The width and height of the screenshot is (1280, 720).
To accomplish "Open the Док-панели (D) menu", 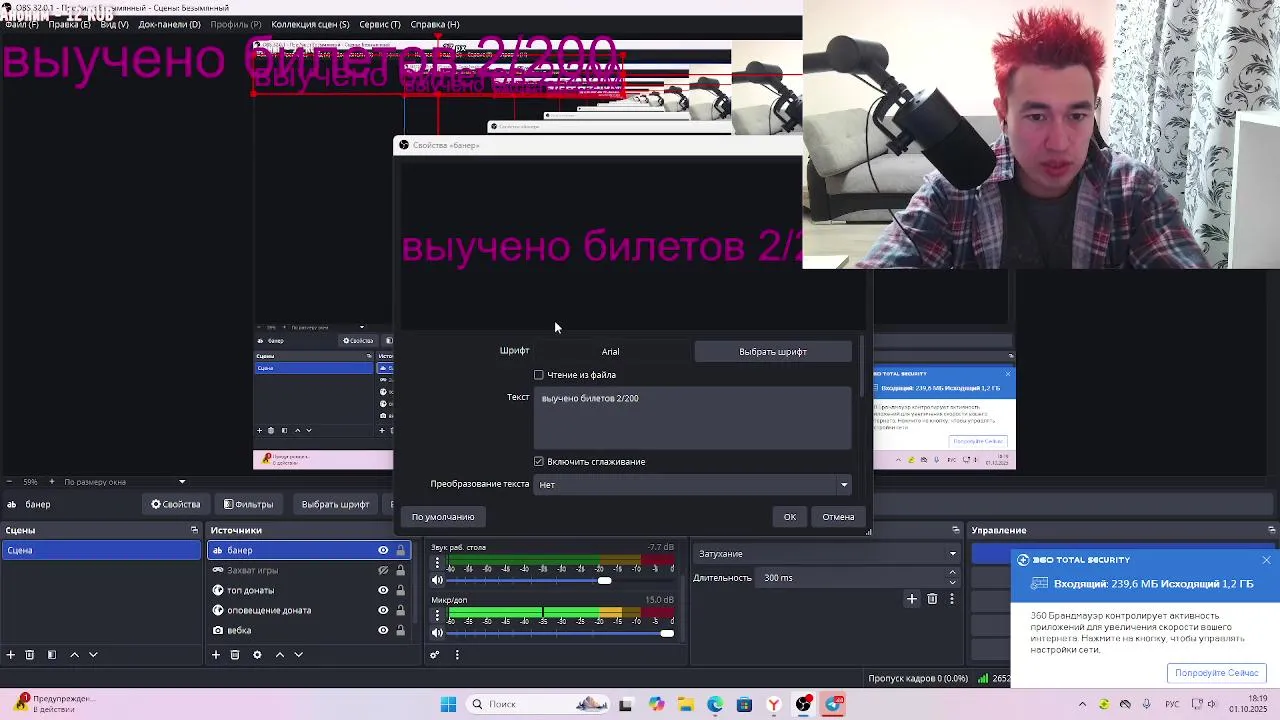I will click(169, 24).
